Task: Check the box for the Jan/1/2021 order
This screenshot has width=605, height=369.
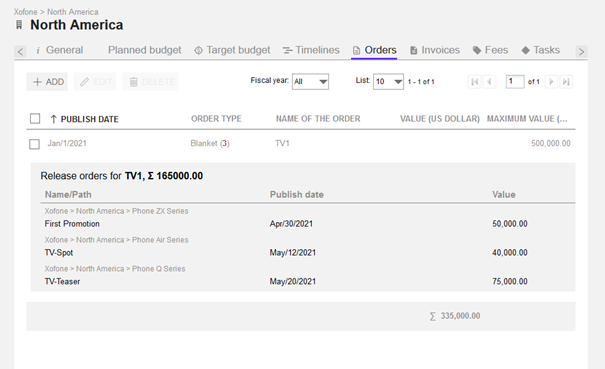Action: (34, 144)
